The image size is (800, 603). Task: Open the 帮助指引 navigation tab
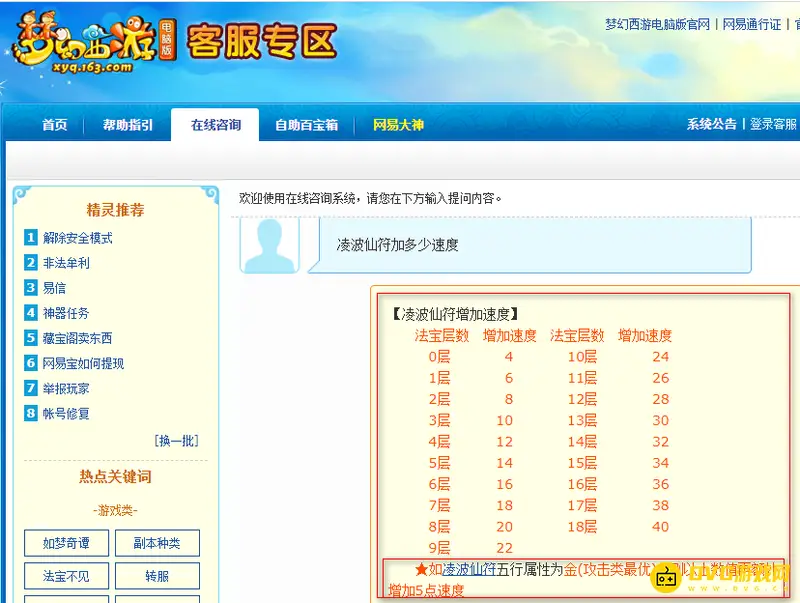click(x=128, y=125)
